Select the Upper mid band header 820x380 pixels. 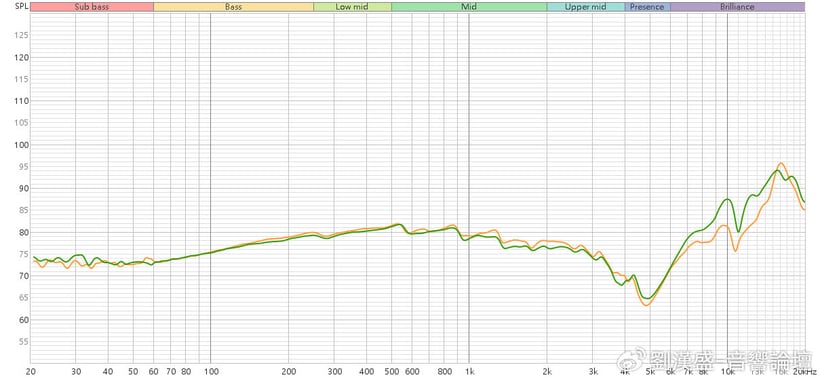click(x=586, y=7)
